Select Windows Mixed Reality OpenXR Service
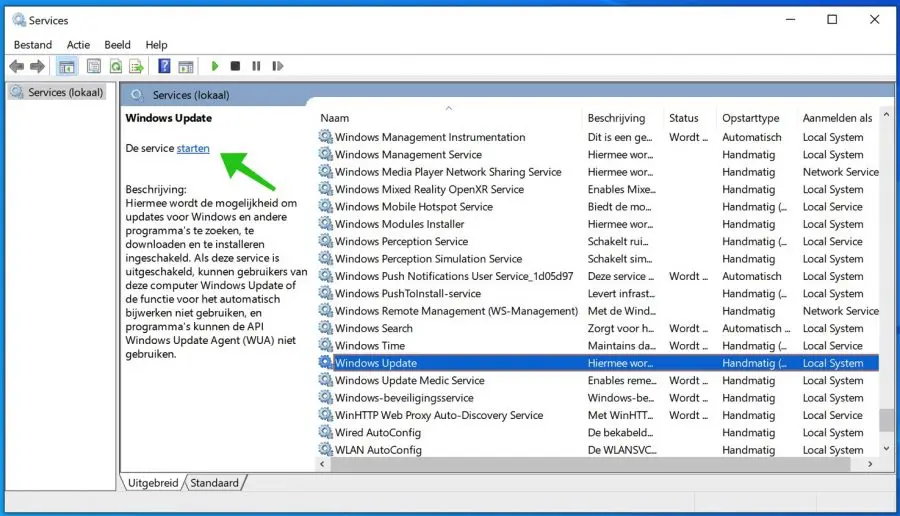 [598, 189]
